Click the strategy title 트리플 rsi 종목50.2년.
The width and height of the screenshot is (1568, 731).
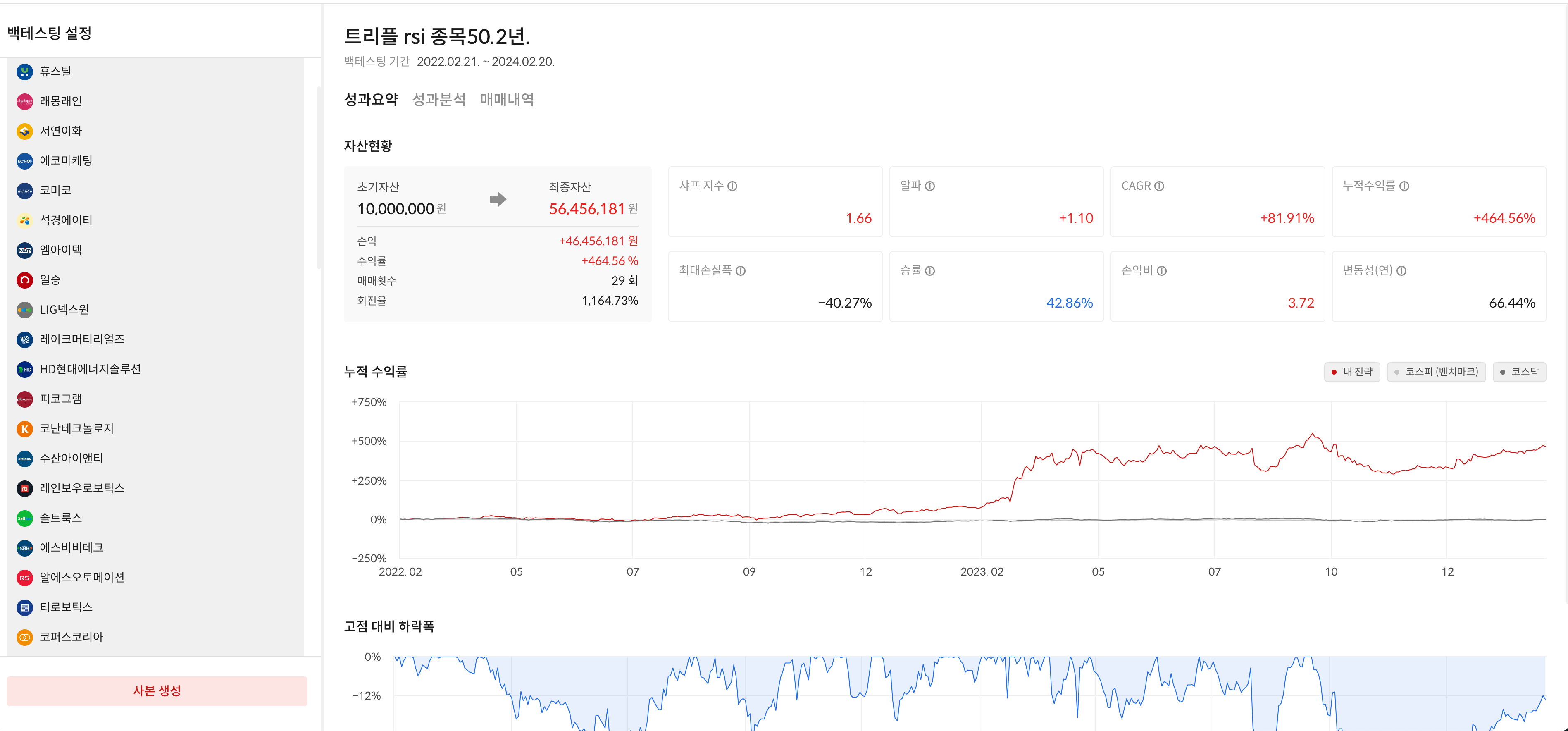pyautogui.click(x=437, y=36)
